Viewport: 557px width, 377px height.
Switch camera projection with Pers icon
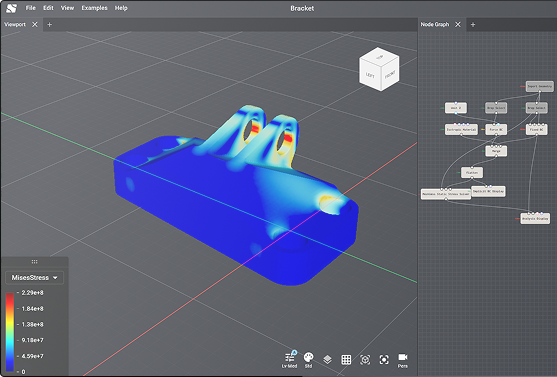(x=402, y=360)
